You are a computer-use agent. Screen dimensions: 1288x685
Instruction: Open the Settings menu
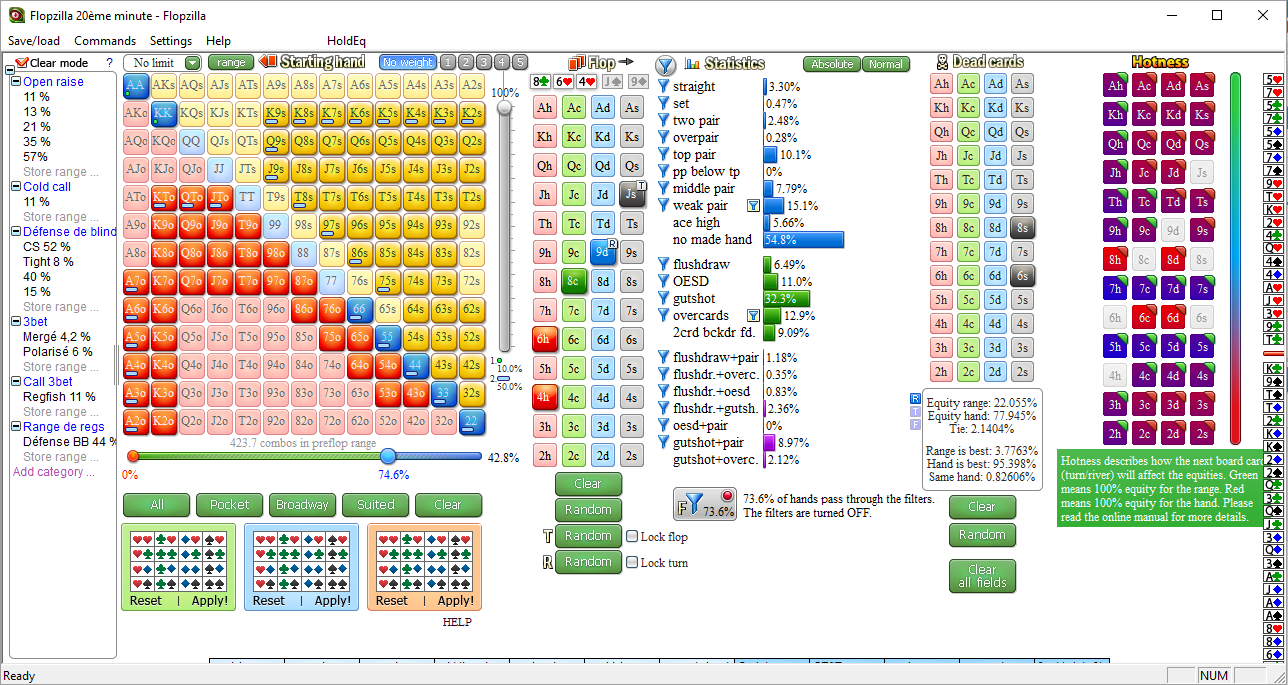coord(171,41)
